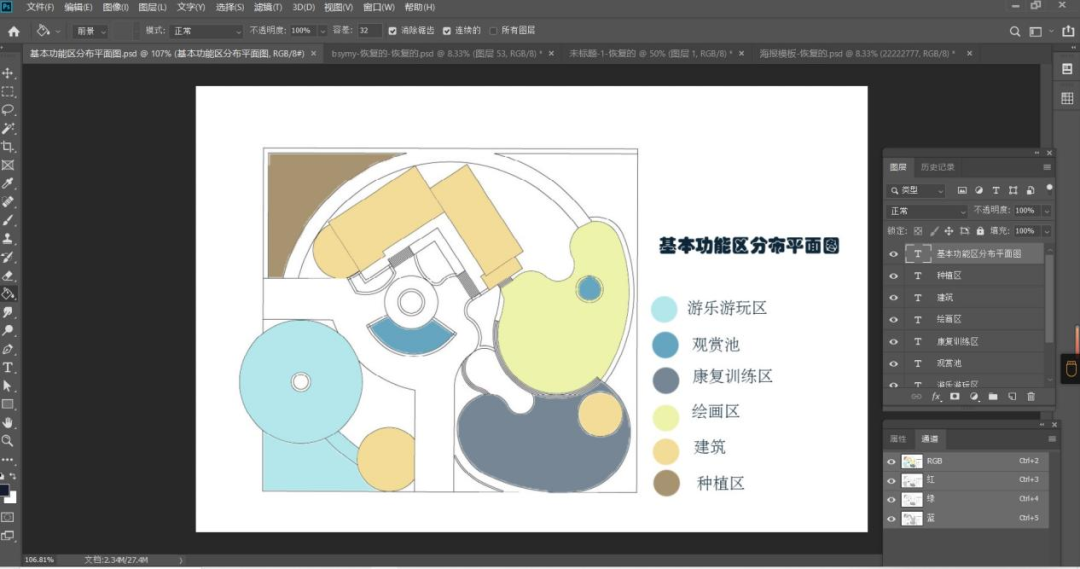Hide the 康复训练区 text layer
The image size is (1080, 569).
tap(893, 342)
